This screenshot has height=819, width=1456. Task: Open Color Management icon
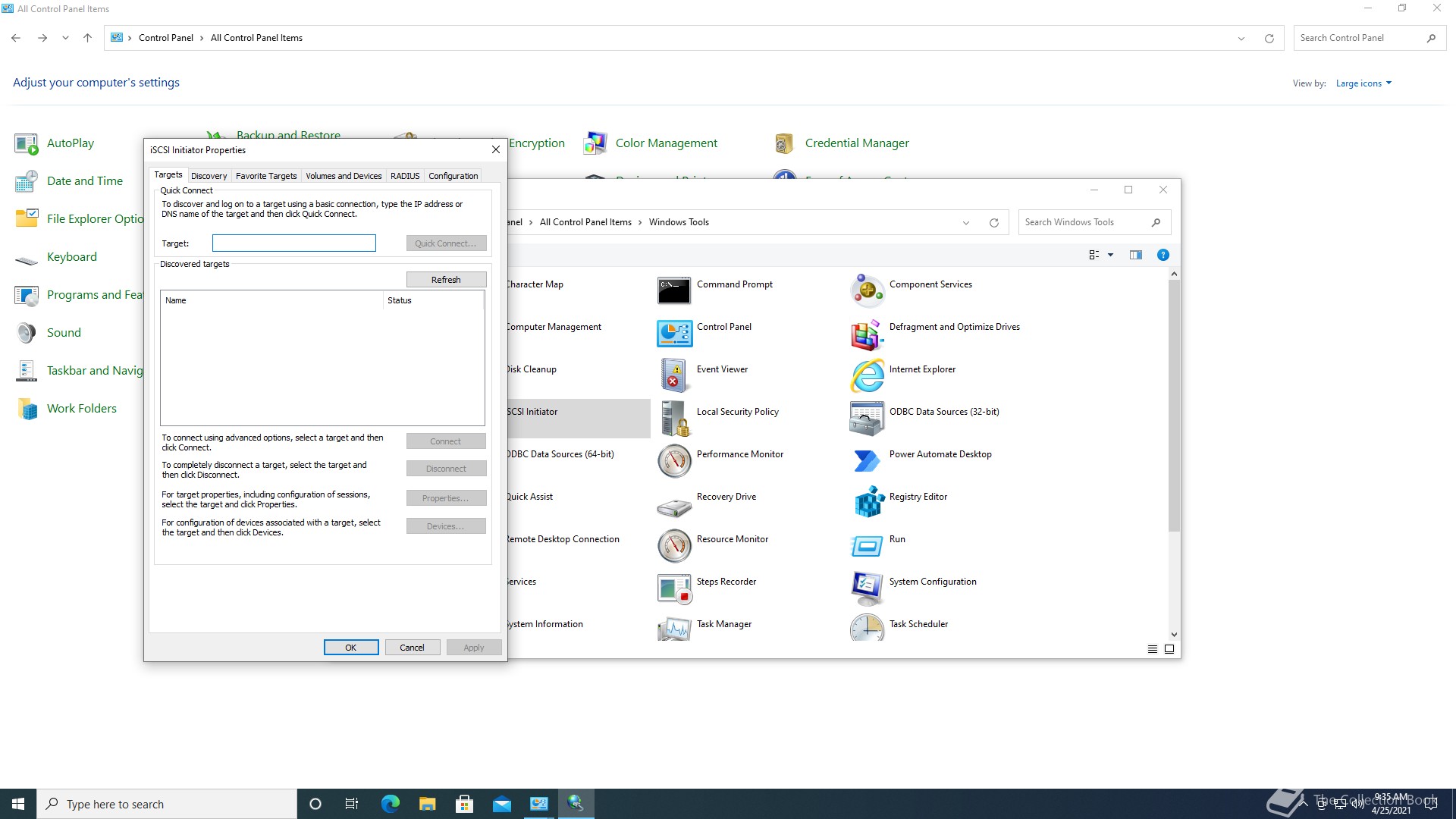click(x=595, y=143)
